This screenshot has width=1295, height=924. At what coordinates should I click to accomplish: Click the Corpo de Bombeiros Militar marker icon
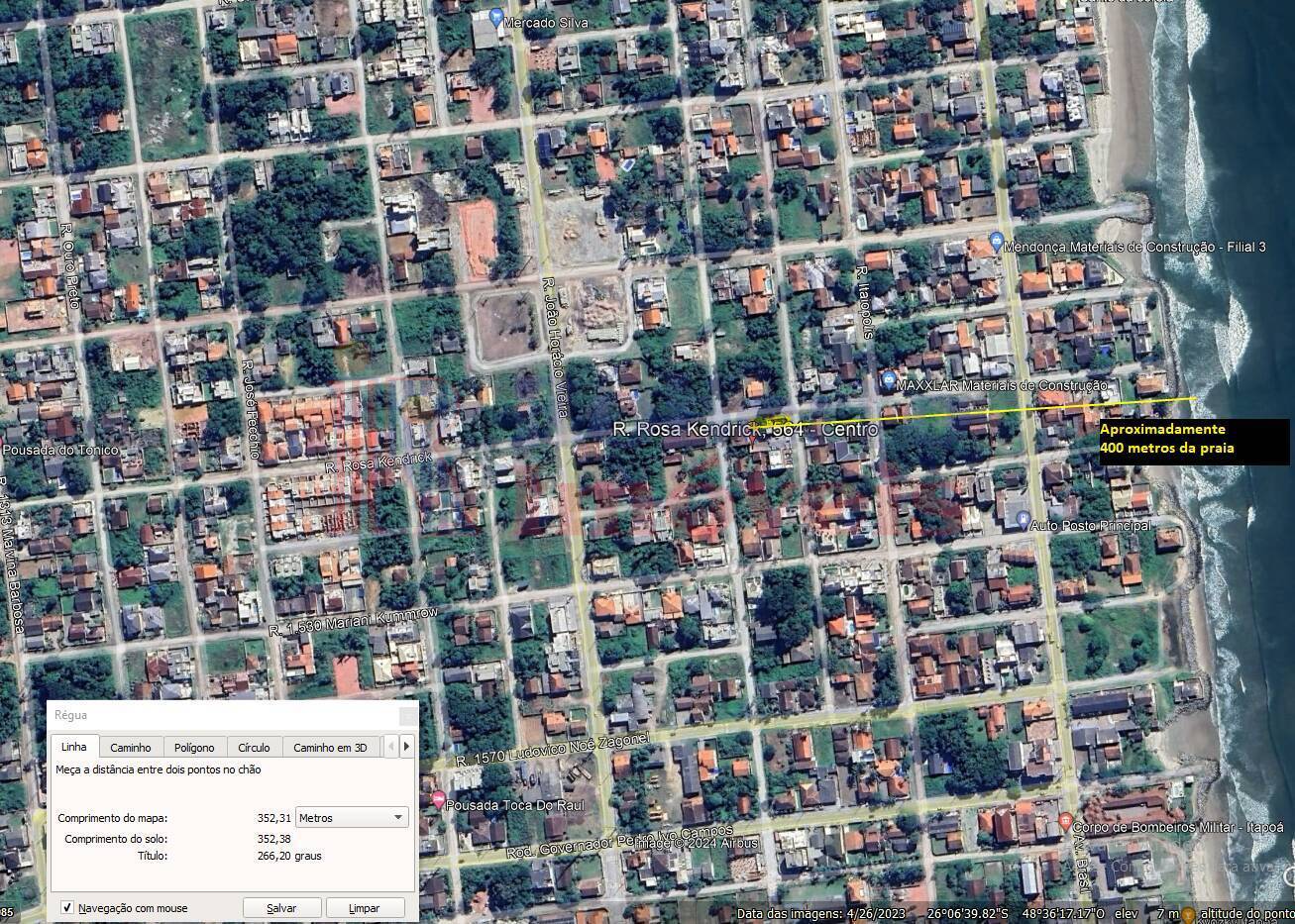pyautogui.click(x=1065, y=821)
